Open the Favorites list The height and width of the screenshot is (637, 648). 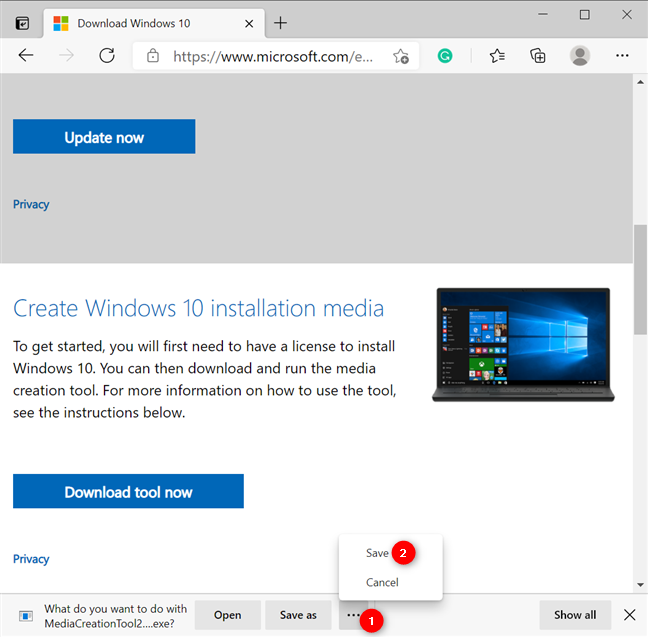click(x=497, y=55)
